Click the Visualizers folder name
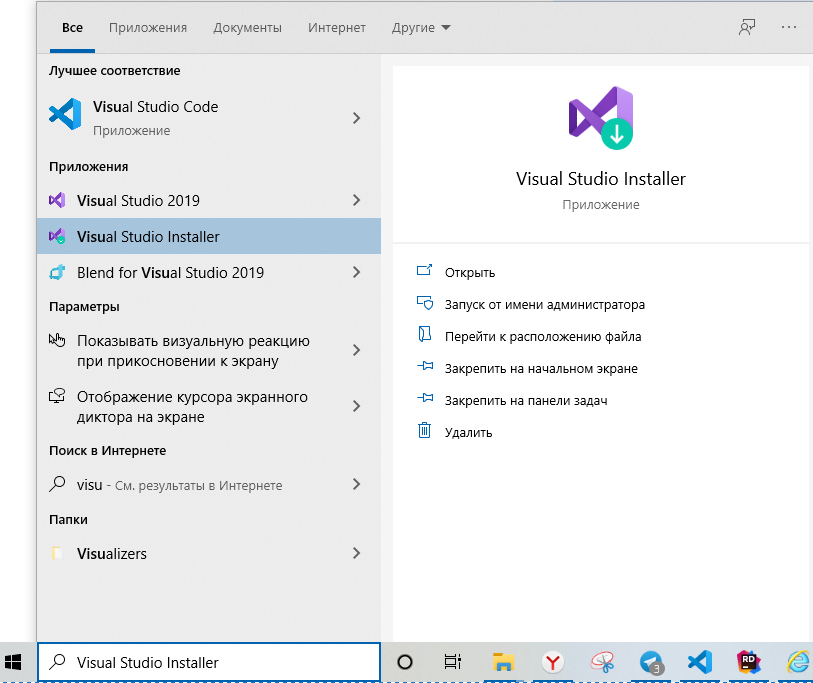Viewport: 813px width, 683px height. [x=111, y=554]
